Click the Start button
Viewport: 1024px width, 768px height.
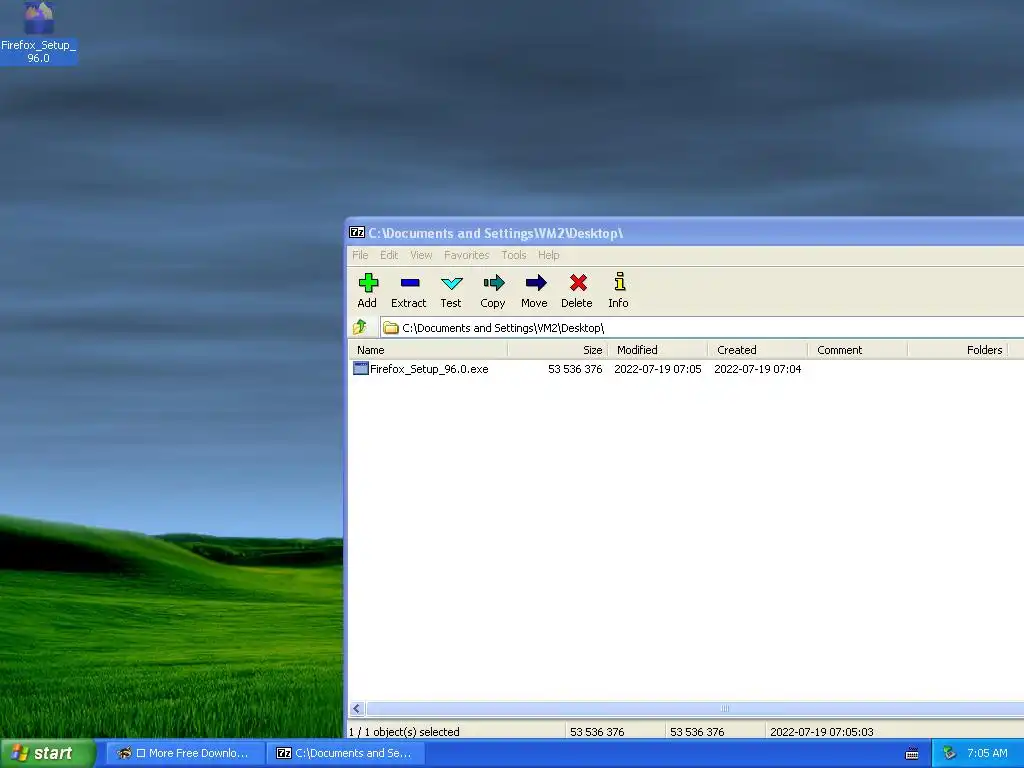47,754
